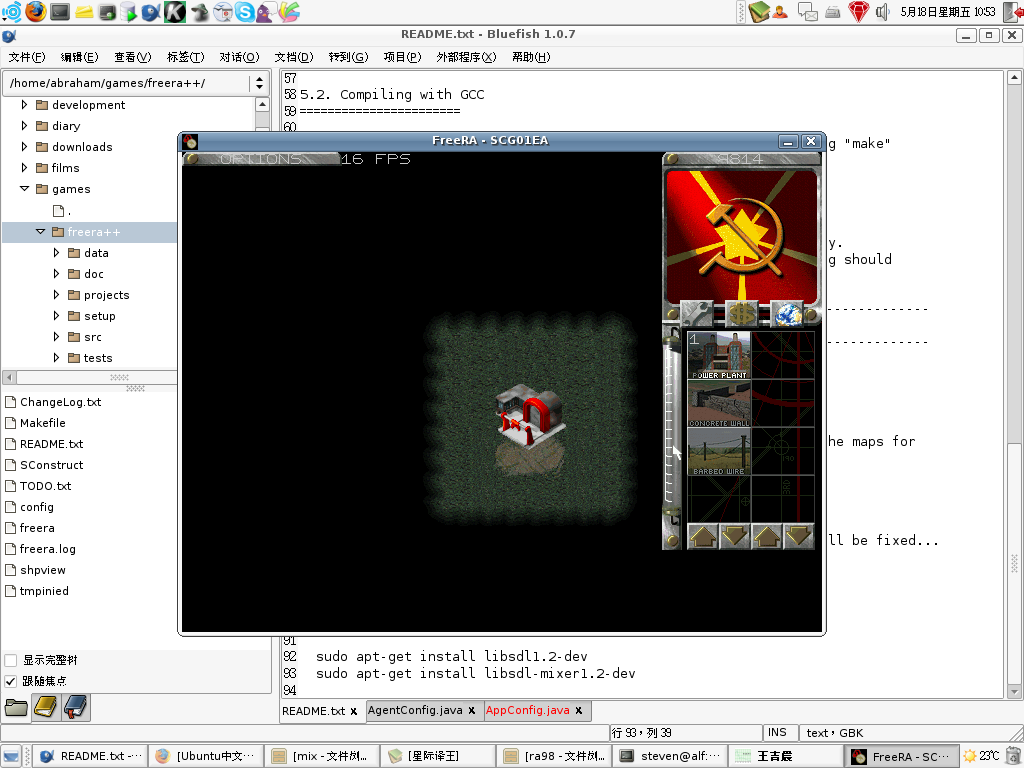Uncheck the 跟随焦点 checkbox

tap(10, 681)
